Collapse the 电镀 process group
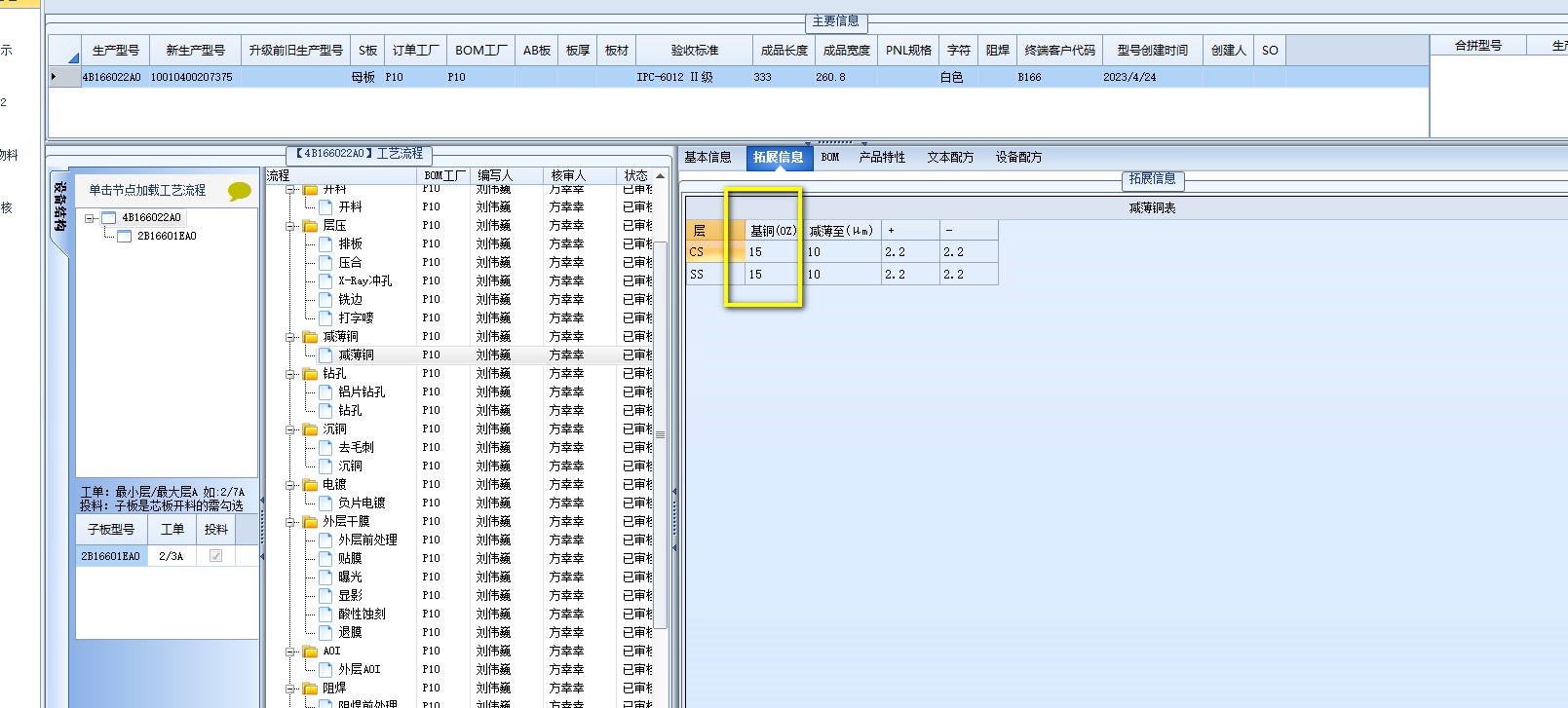 [x=290, y=485]
